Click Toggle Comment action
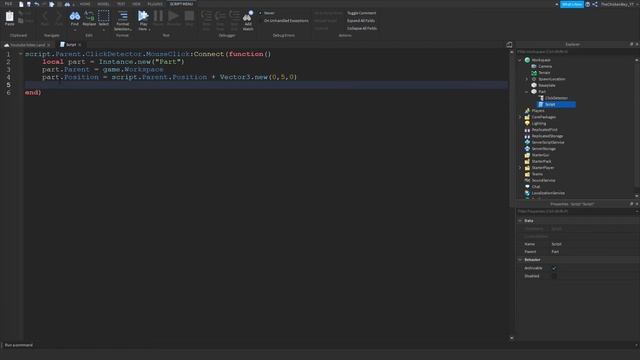This screenshot has width=640, height=360. 361,13
